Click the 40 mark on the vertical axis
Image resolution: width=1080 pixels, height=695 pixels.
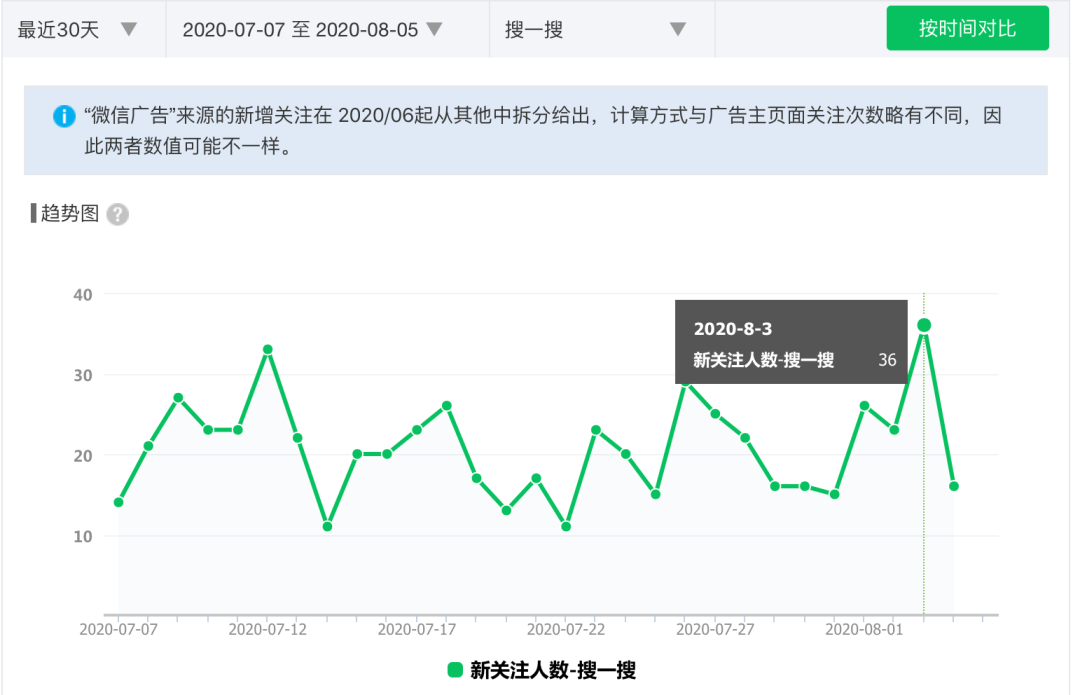coord(83,294)
